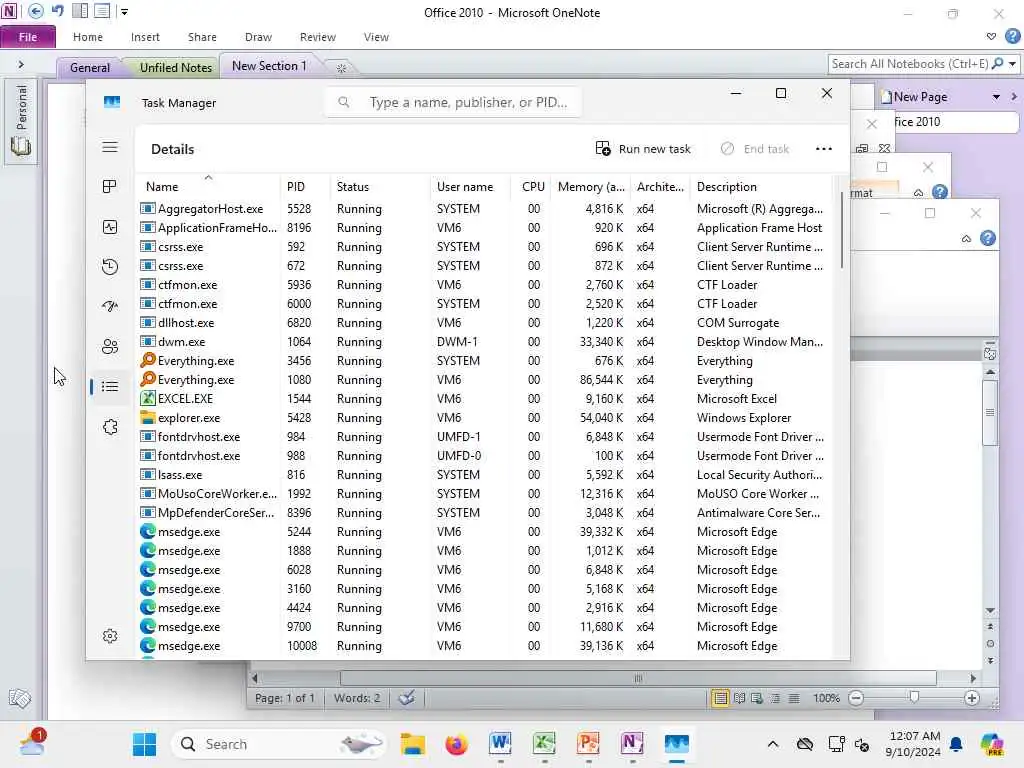
Task: Click the New Page button in OneNote
Action: point(915,97)
